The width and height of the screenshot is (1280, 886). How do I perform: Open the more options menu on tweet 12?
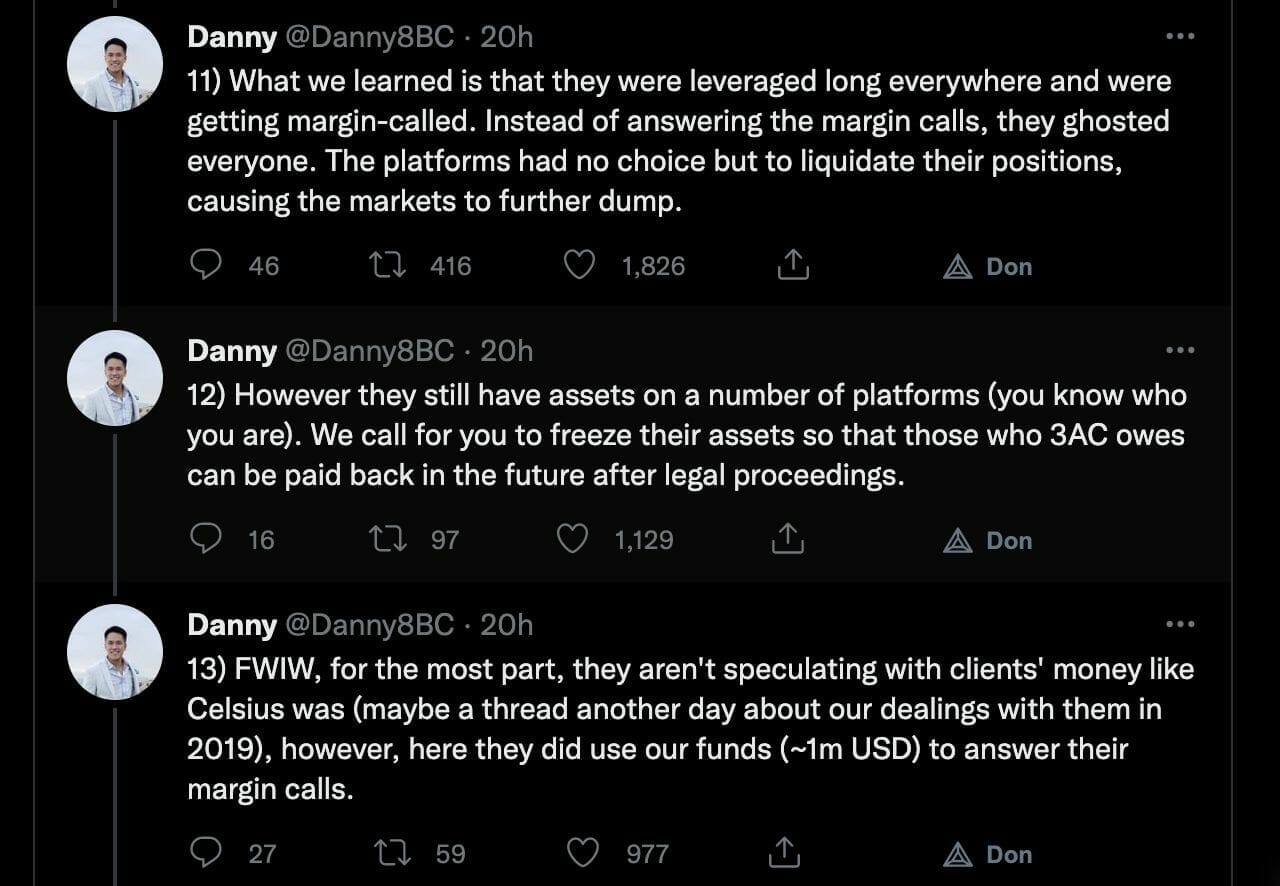(x=1181, y=350)
